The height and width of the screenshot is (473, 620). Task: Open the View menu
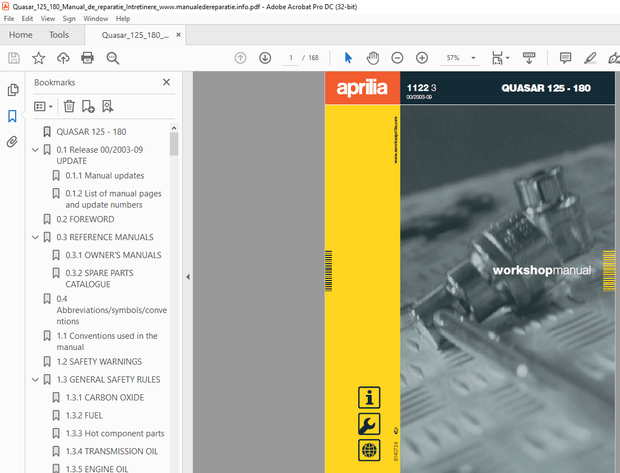[x=48, y=19]
